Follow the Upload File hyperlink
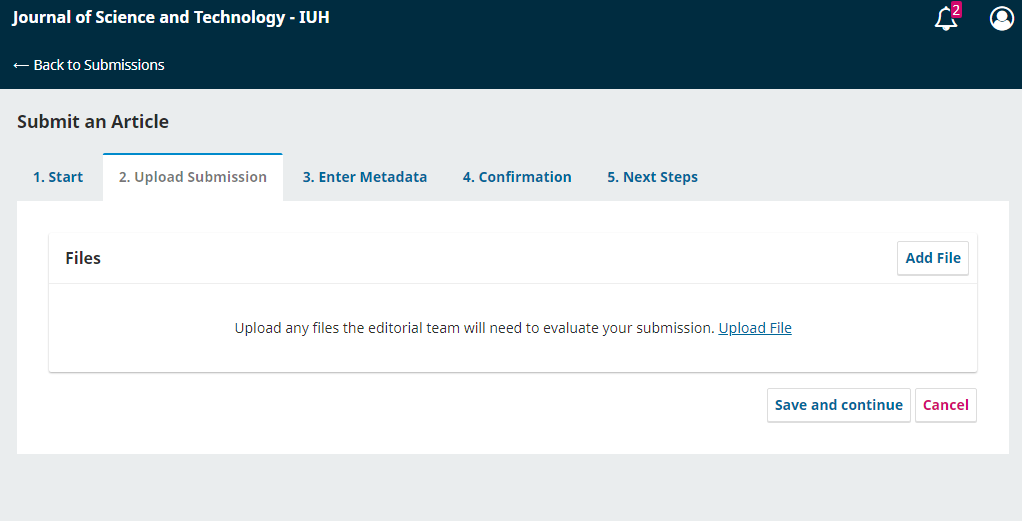This screenshot has height=521, width=1022. pos(755,328)
